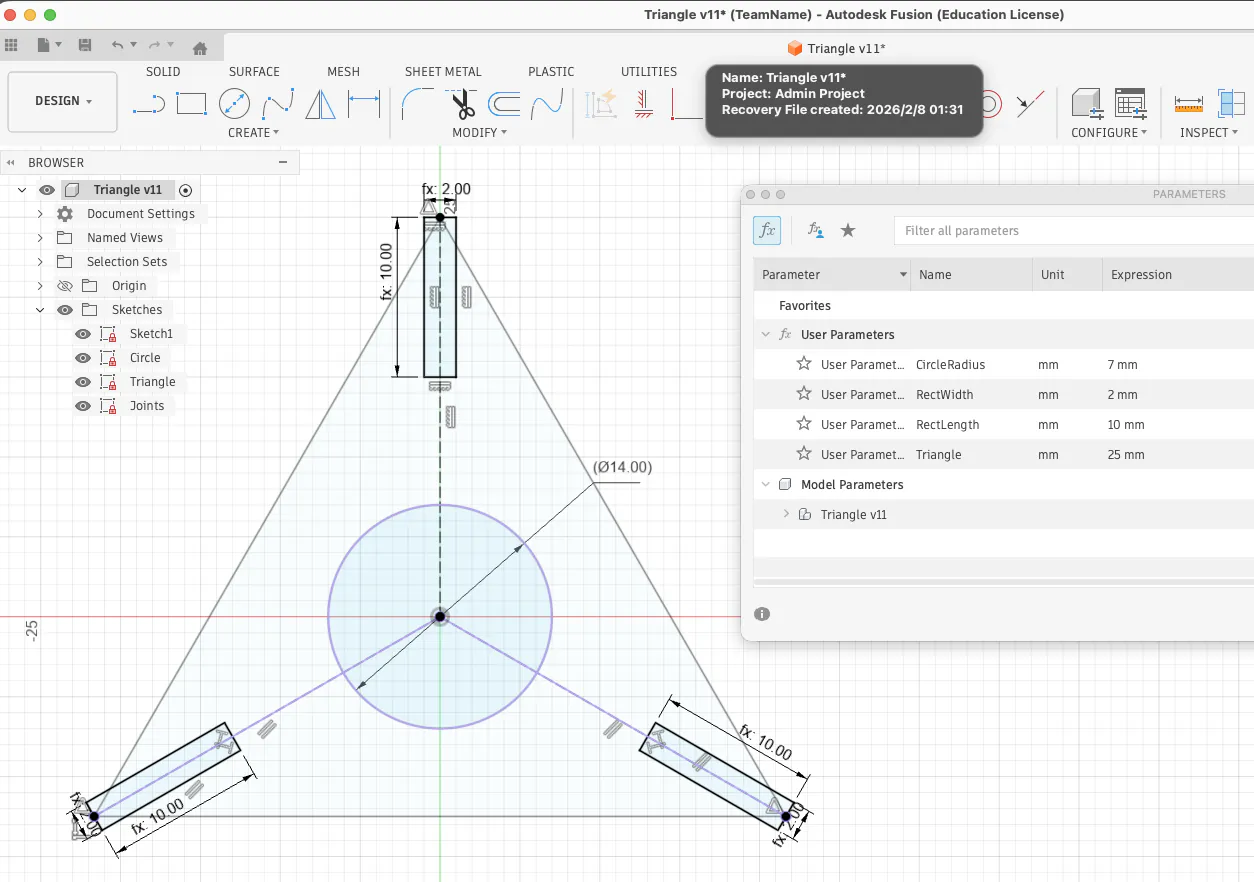This screenshot has height=882, width=1254.
Task: Open the DESIGN workspace dropdown
Action: click(x=62, y=100)
